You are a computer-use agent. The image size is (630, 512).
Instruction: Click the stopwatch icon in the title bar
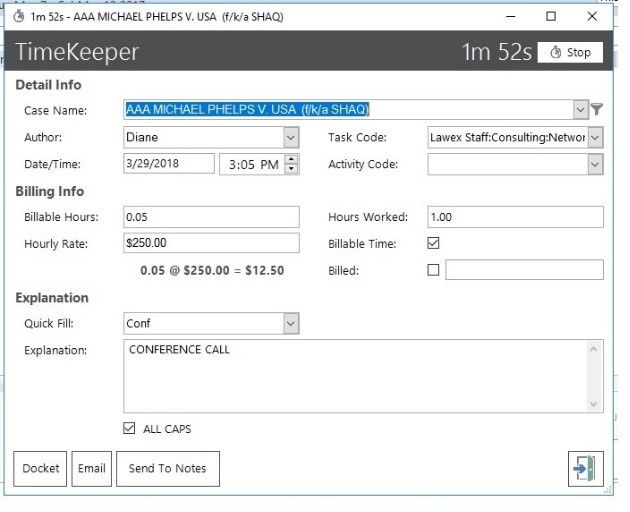pos(18,16)
